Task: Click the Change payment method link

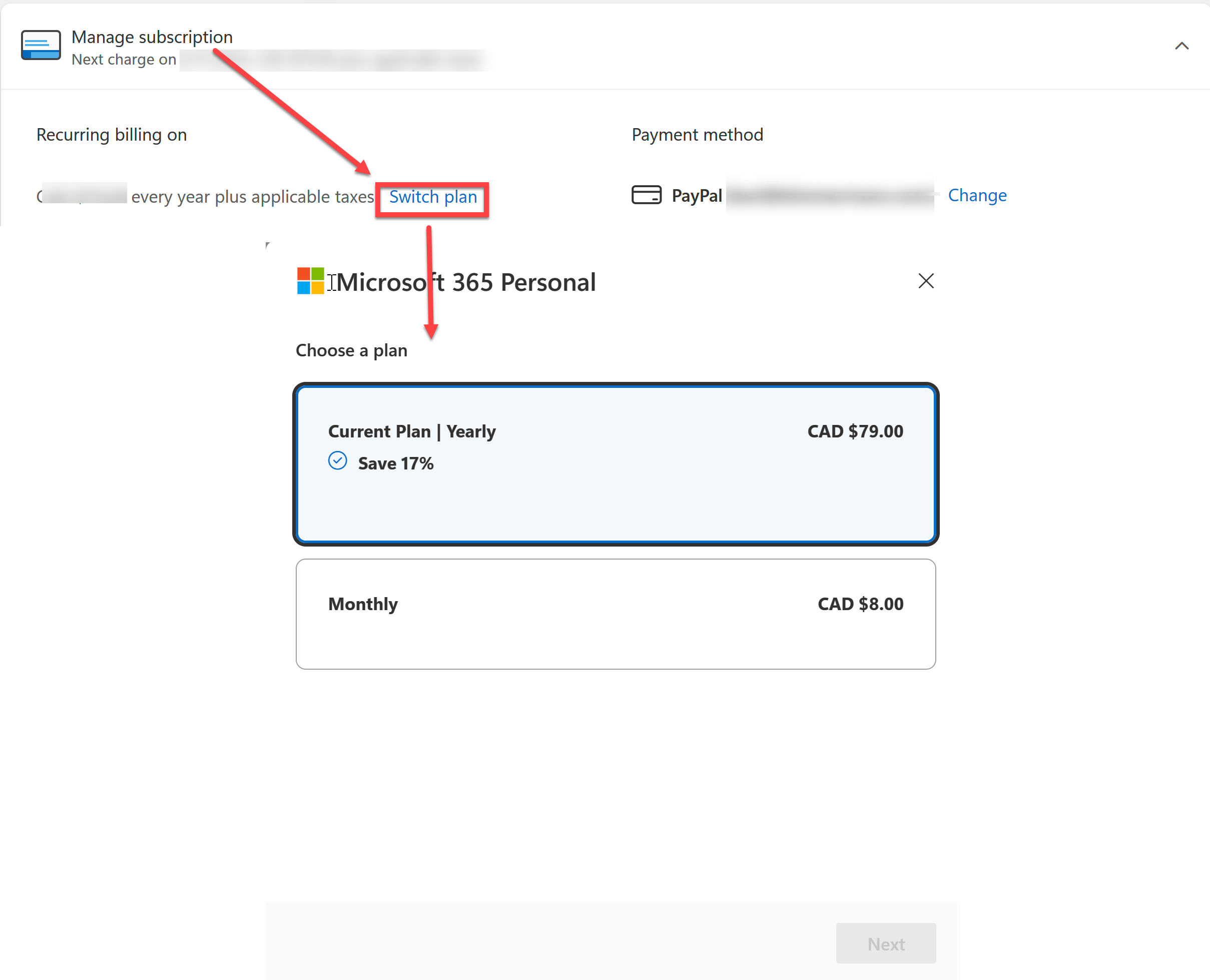Action: pos(976,195)
